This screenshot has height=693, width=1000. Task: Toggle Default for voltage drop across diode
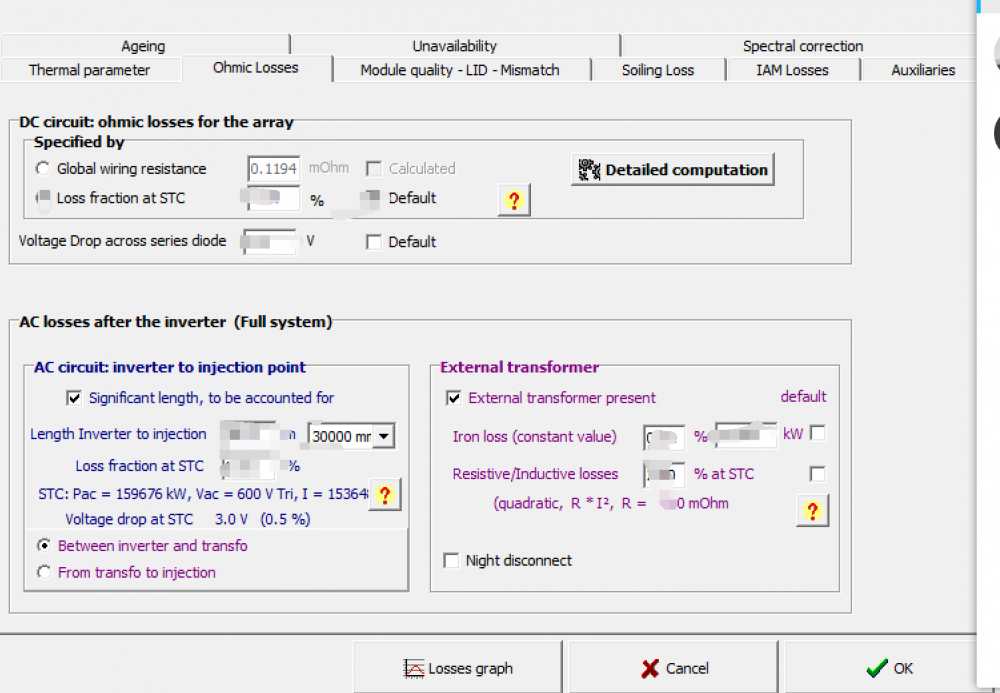pyautogui.click(x=374, y=242)
